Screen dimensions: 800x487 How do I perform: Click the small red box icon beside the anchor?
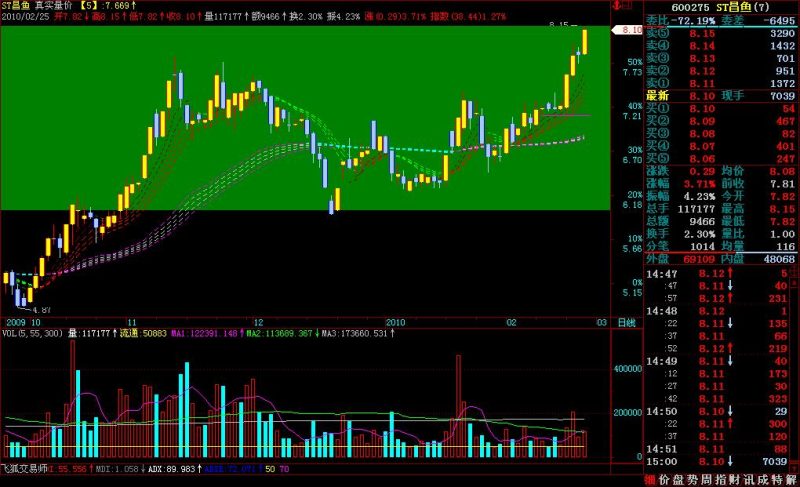627,5
